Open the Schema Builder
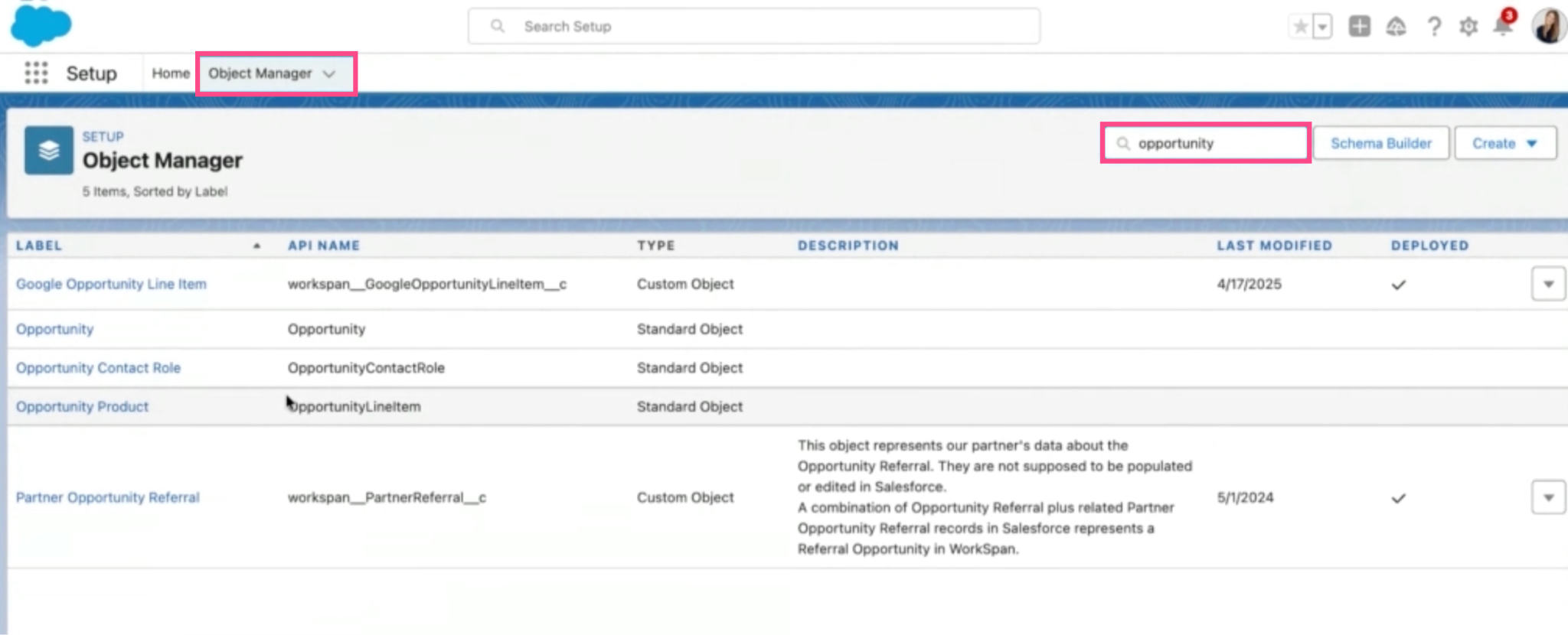 [1381, 143]
